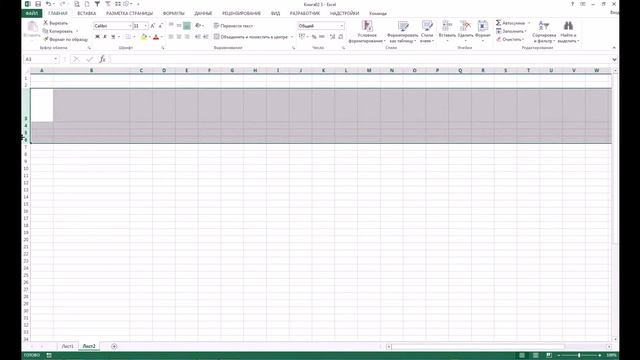This screenshot has width=640, height=360.
Task: Save the workbook from the quick access toolbar
Action: 38,4
